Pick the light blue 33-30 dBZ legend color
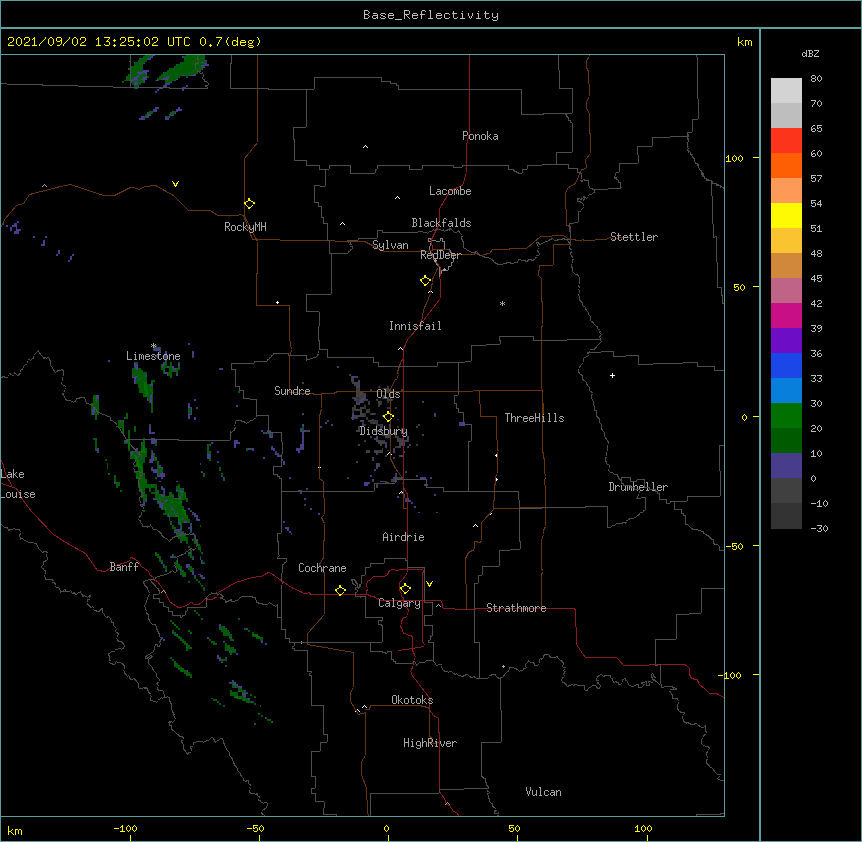The height and width of the screenshot is (842, 862). coord(786,390)
